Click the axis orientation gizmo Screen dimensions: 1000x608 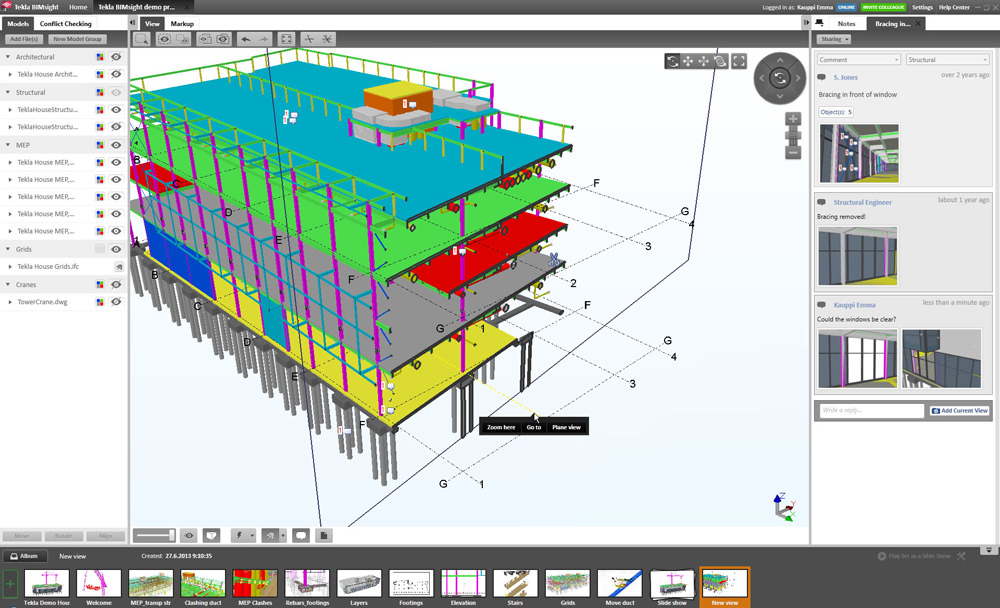click(x=784, y=507)
